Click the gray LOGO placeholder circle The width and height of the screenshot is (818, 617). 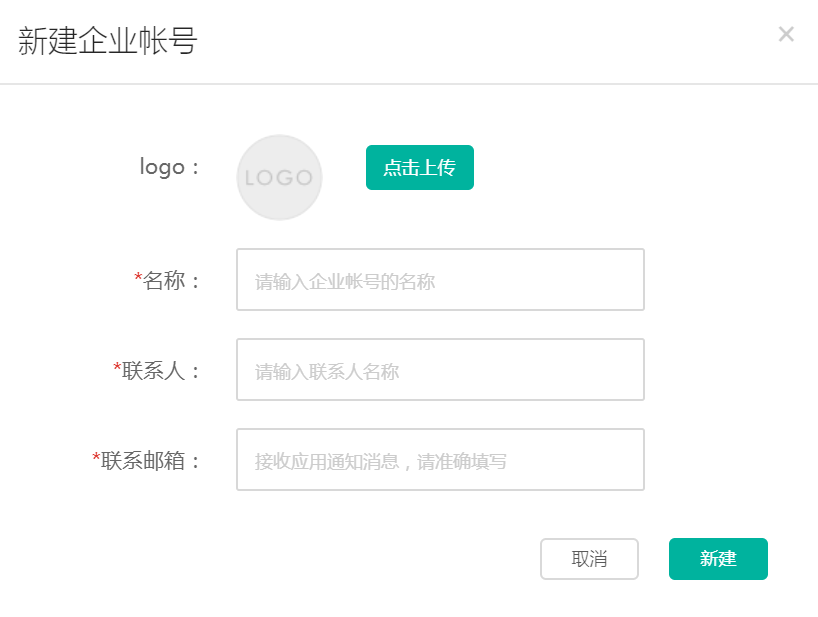coord(279,177)
